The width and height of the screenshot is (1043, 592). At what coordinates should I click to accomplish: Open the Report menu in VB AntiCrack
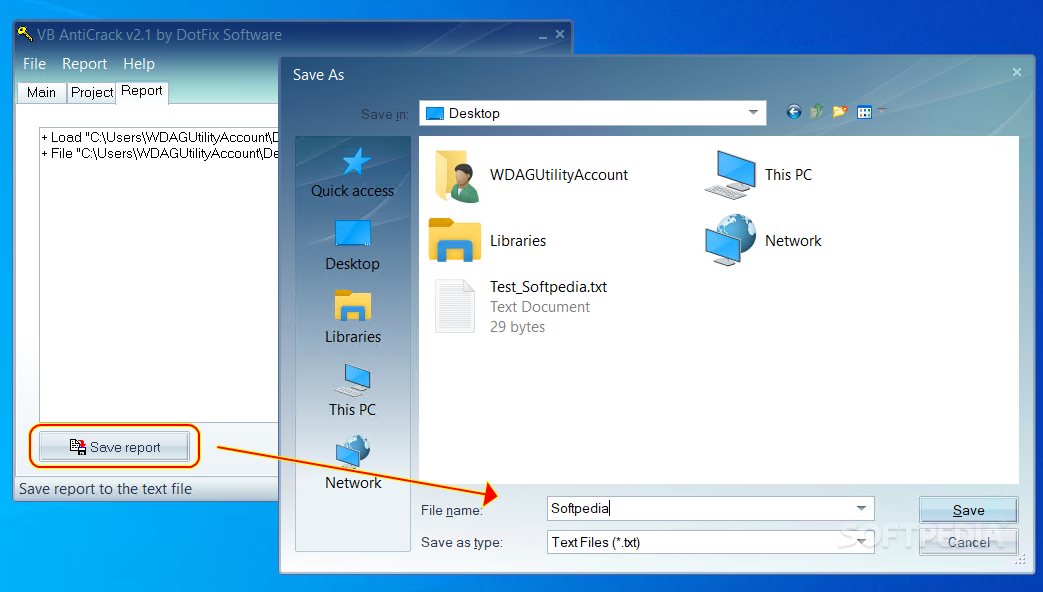coord(84,64)
